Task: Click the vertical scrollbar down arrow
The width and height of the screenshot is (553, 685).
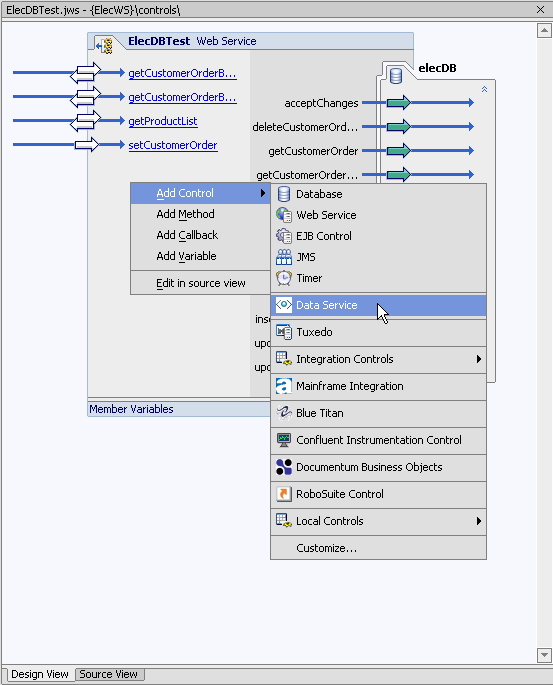Action: [544, 655]
